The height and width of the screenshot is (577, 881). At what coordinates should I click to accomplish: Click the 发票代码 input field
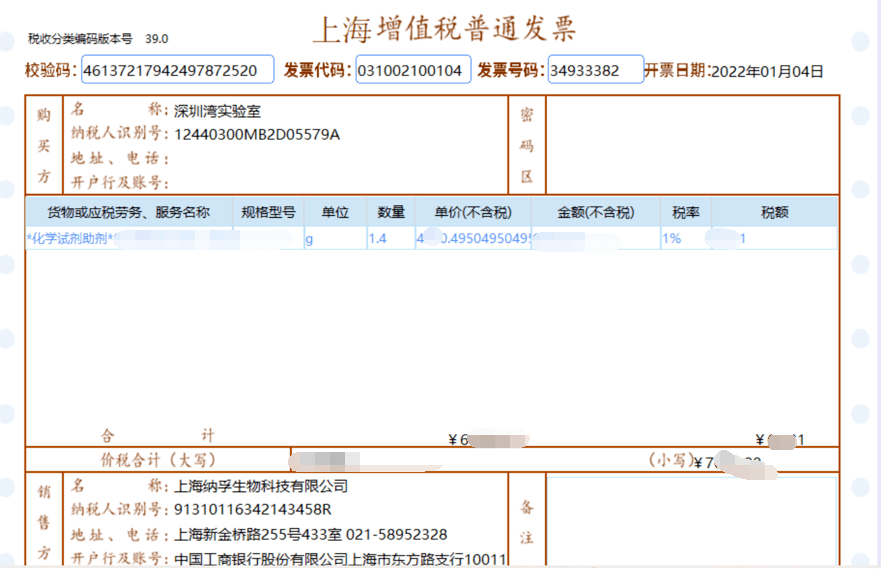[413, 70]
